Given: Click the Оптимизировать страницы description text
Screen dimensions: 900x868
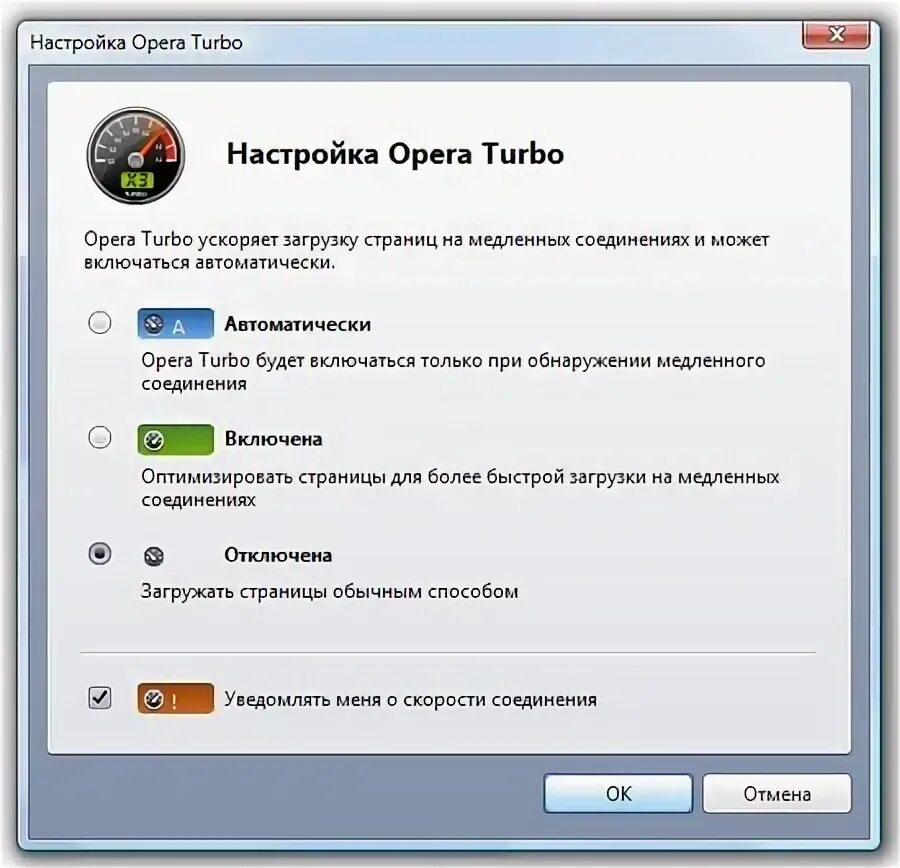Looking at the screenshot, I should [460, 488].
